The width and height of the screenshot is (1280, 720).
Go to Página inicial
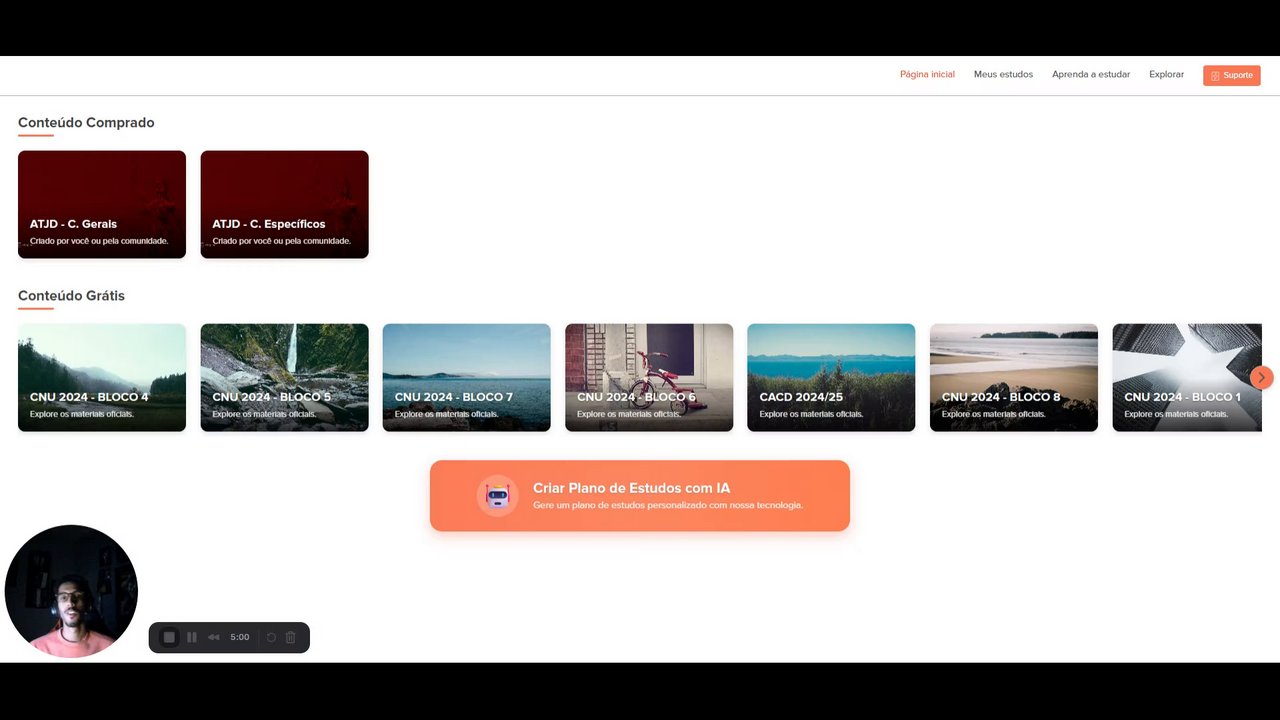(x=927, y=75)
